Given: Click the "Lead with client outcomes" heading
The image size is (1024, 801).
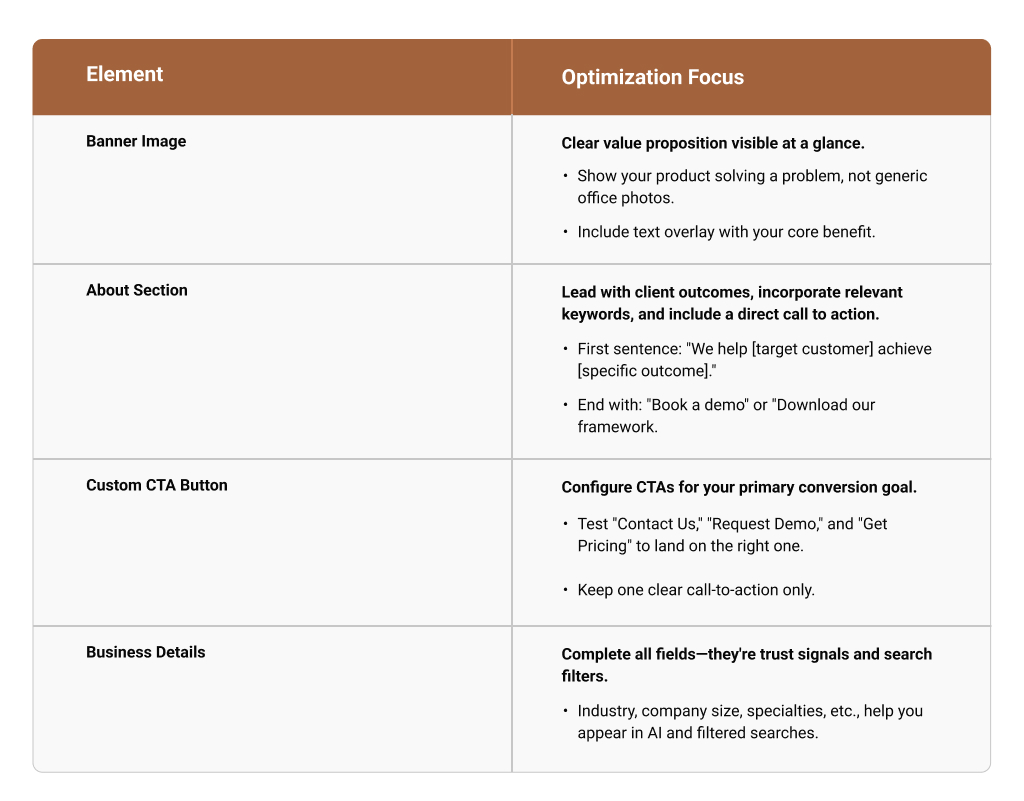Looking at the screenshot, I should pyautogui.click(x=732, y=303).
